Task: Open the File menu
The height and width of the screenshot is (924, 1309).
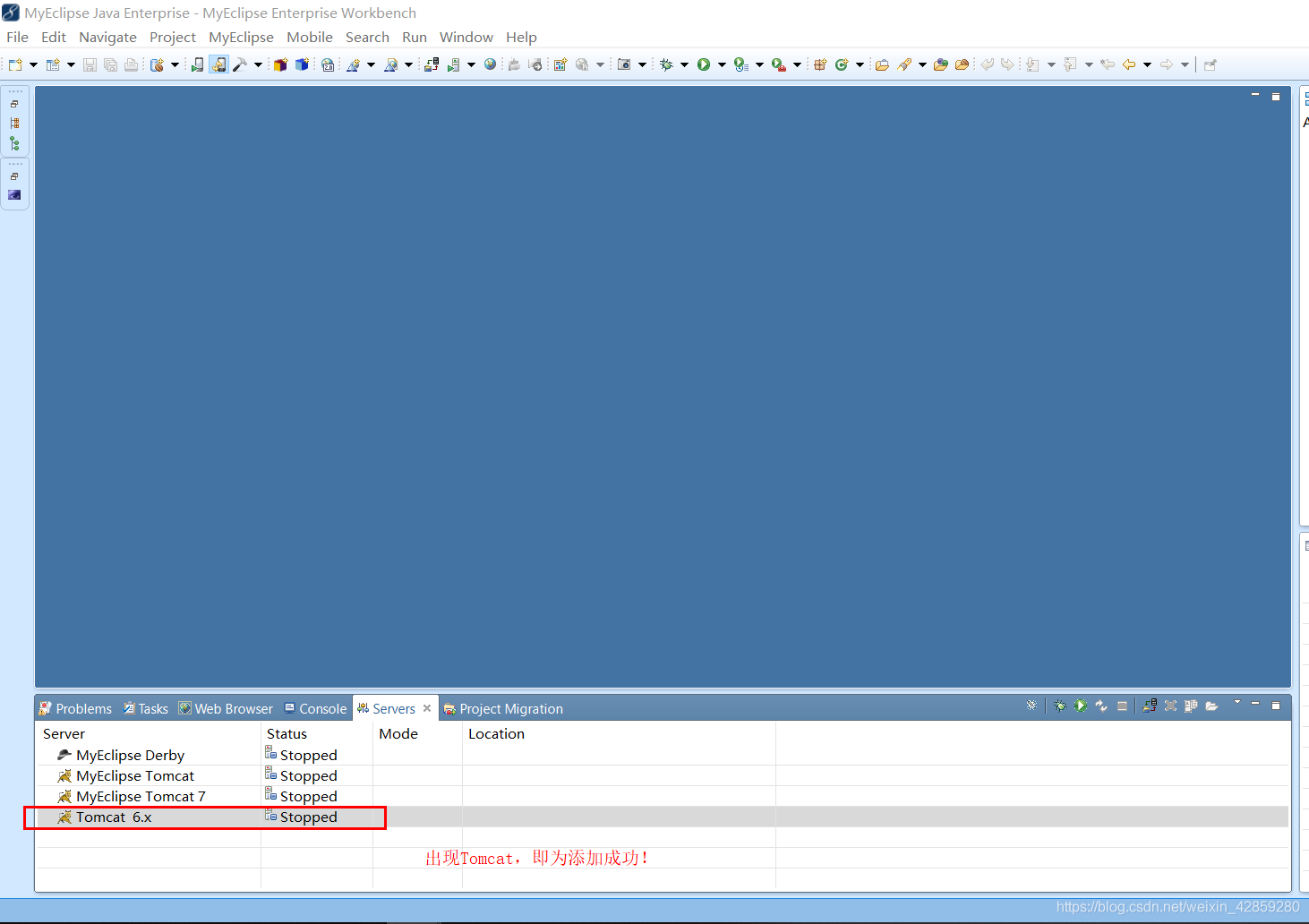Action: point(17,37)
